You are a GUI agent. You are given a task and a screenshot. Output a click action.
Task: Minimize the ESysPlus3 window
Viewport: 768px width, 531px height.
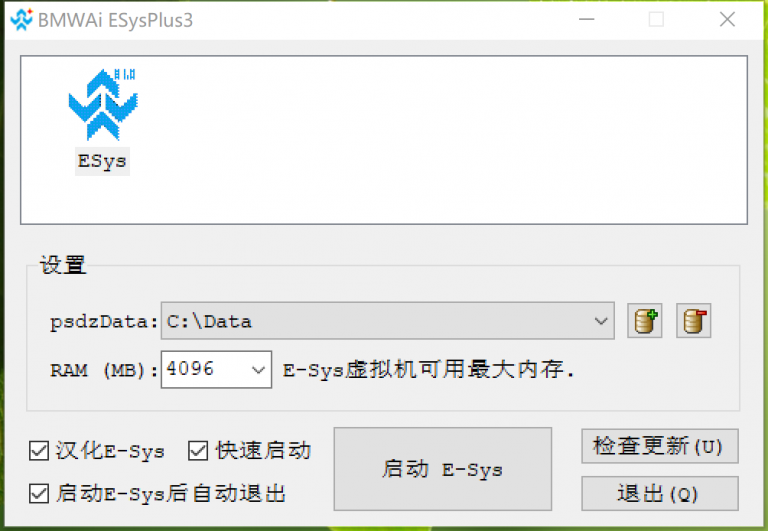coord(586,20)
